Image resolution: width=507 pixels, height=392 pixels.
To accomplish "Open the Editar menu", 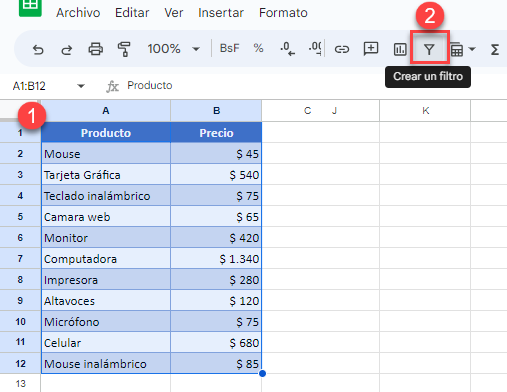I will 132,13.
